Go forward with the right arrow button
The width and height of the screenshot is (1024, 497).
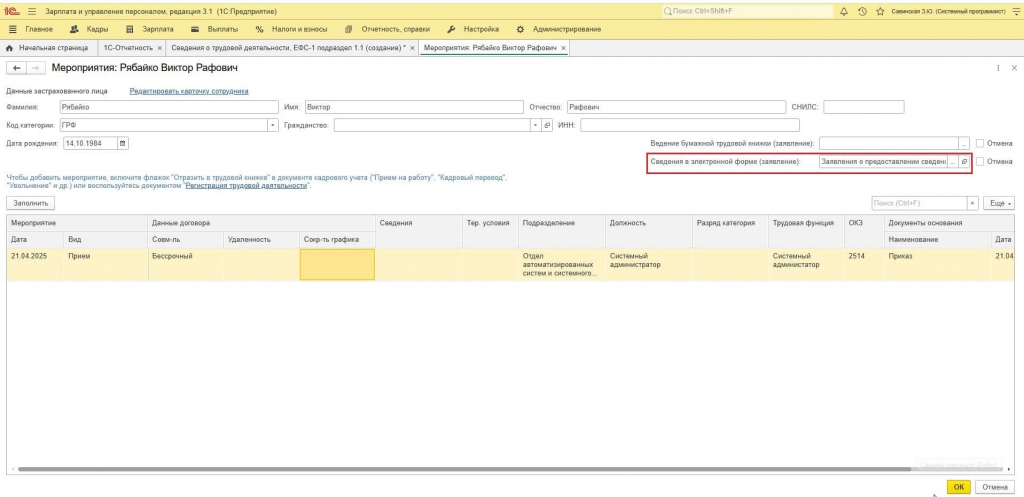(37, 68)
